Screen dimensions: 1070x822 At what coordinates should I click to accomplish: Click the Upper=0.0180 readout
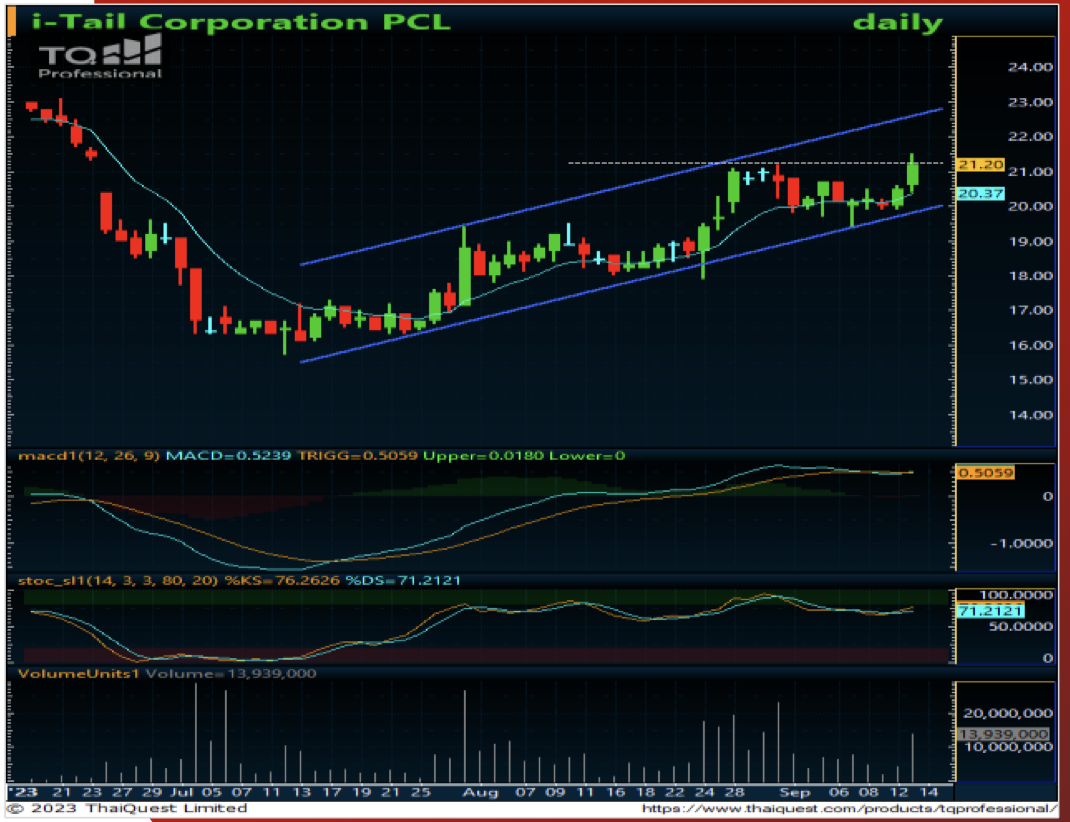point(483,456)
